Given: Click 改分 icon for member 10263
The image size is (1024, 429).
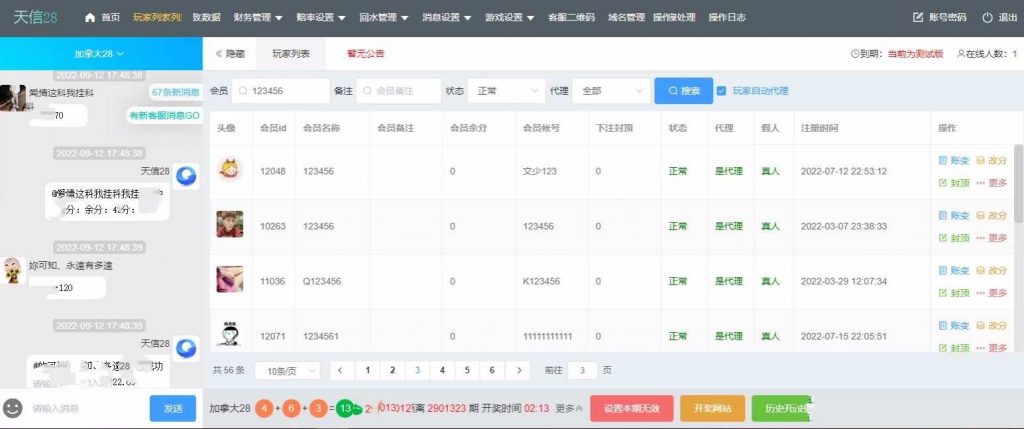Looking at the screenshot, I should 981,215.
